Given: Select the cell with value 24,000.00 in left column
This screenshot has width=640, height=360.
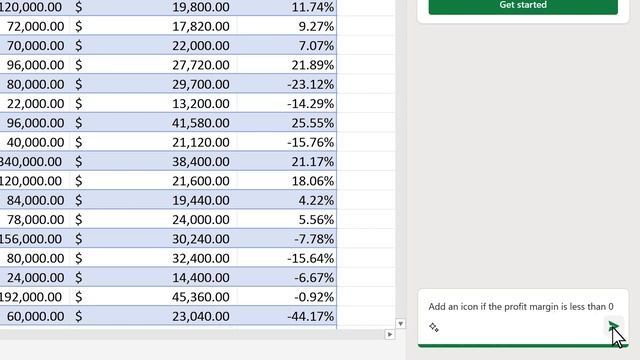Looking at the screenshot, I should (35, 277).
